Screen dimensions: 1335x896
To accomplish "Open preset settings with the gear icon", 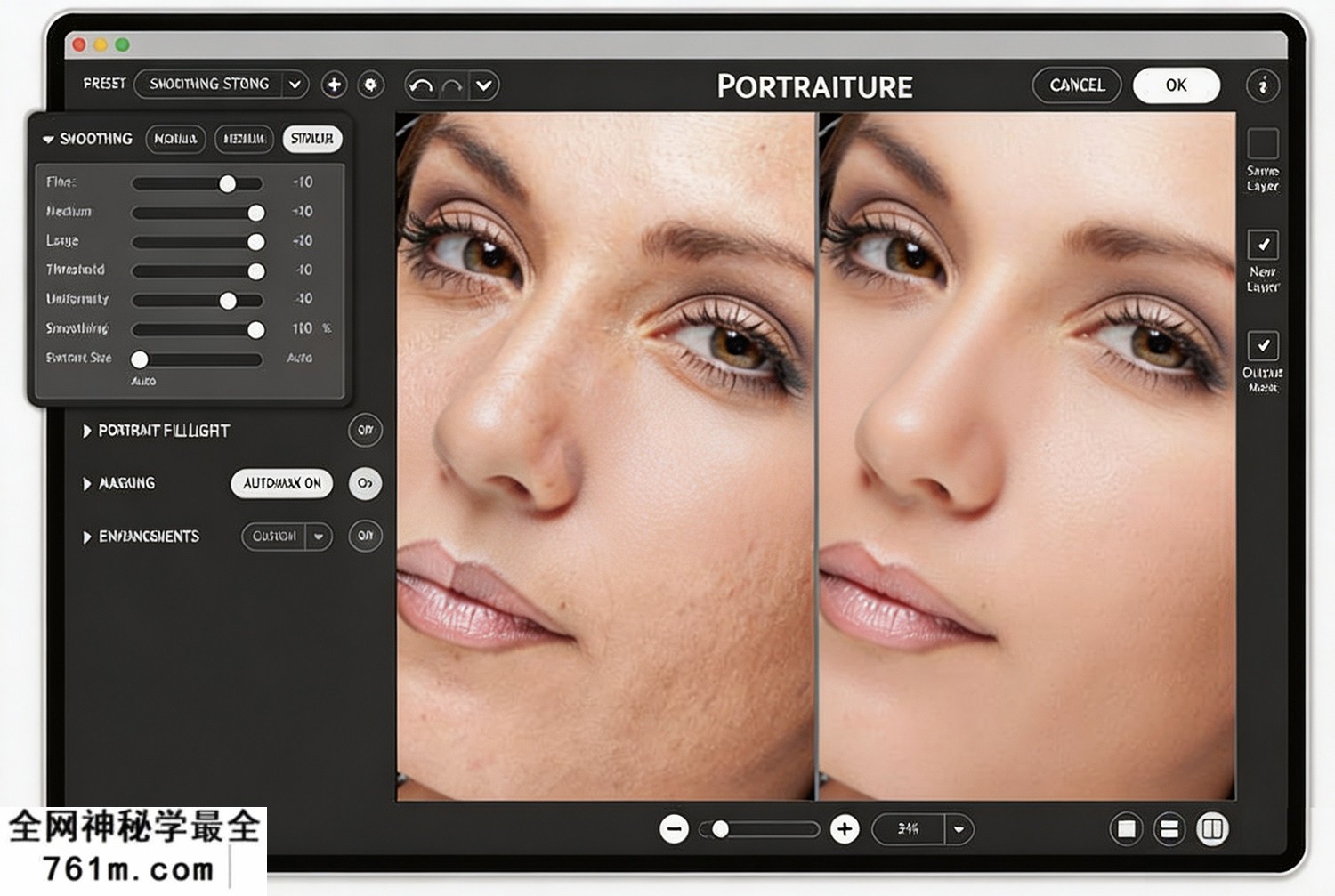I will pos(371,85).
